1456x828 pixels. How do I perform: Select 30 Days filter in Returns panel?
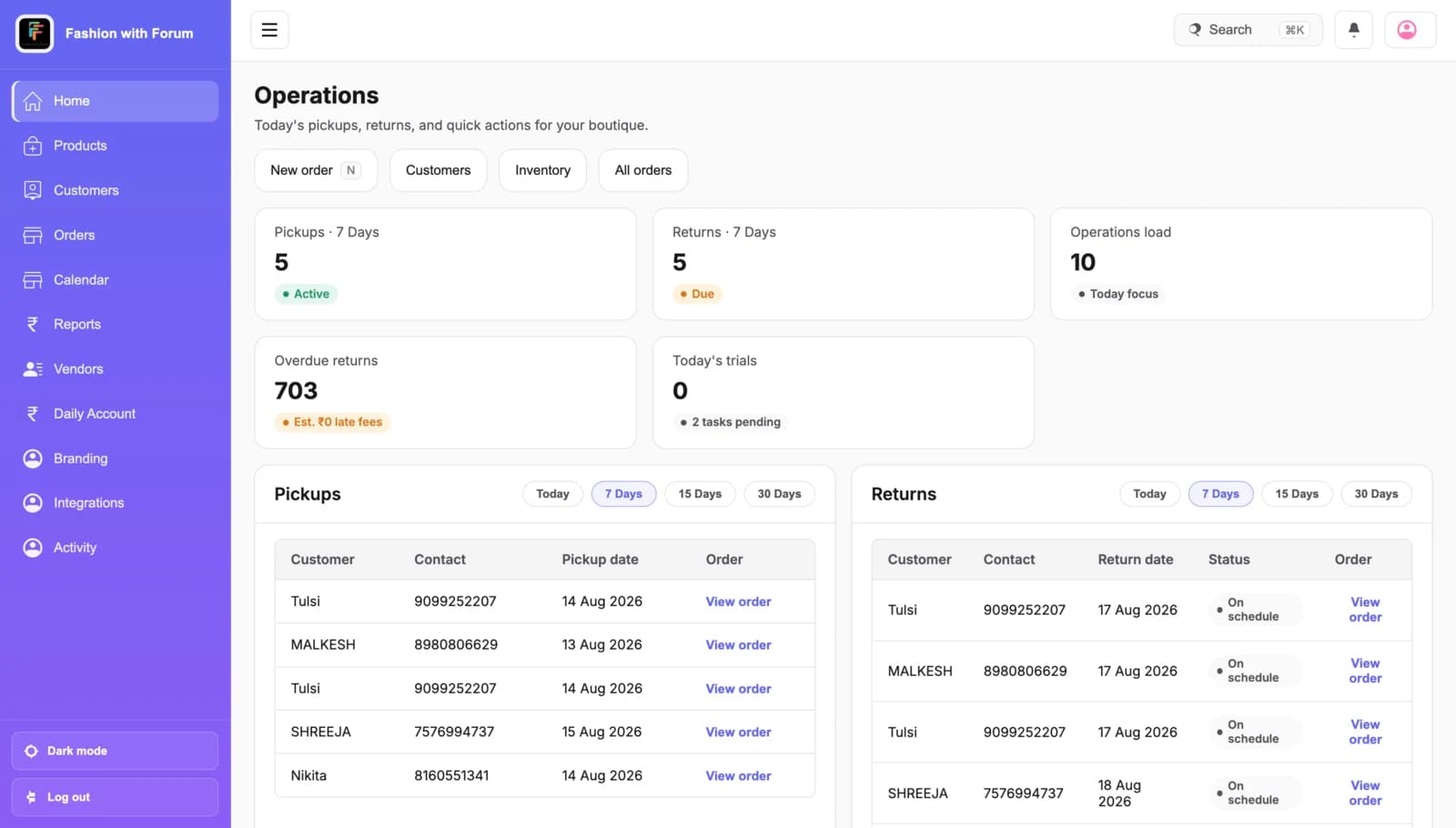[x=1376, y=494]
